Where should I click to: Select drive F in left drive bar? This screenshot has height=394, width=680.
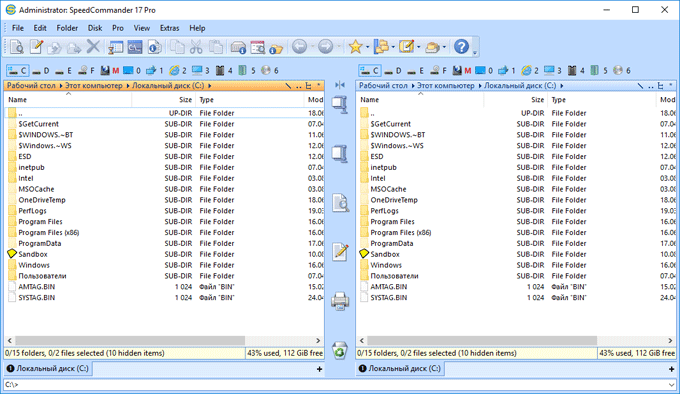(x=87, y=70)
